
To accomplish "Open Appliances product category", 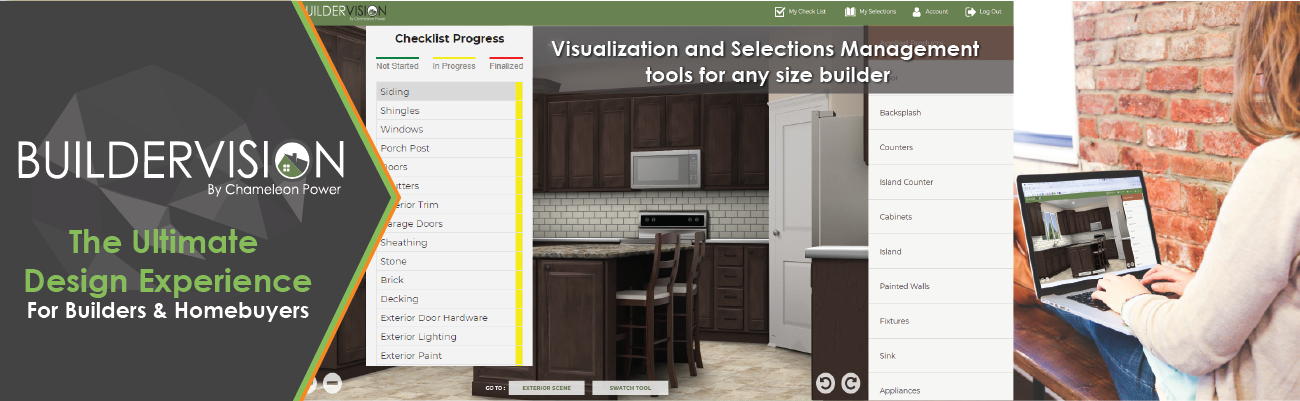I will pyautogui.click(x=940, y=388).
